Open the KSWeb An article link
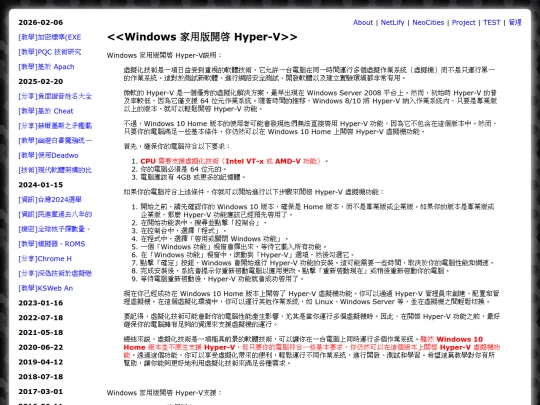The image size is (540, 405). tap(45, 288)
